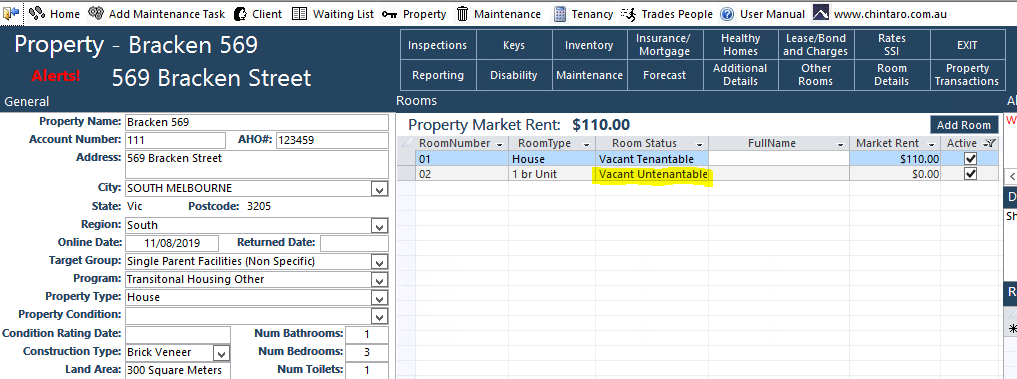Click the Home footprints icon

click(x=38, y=13)
